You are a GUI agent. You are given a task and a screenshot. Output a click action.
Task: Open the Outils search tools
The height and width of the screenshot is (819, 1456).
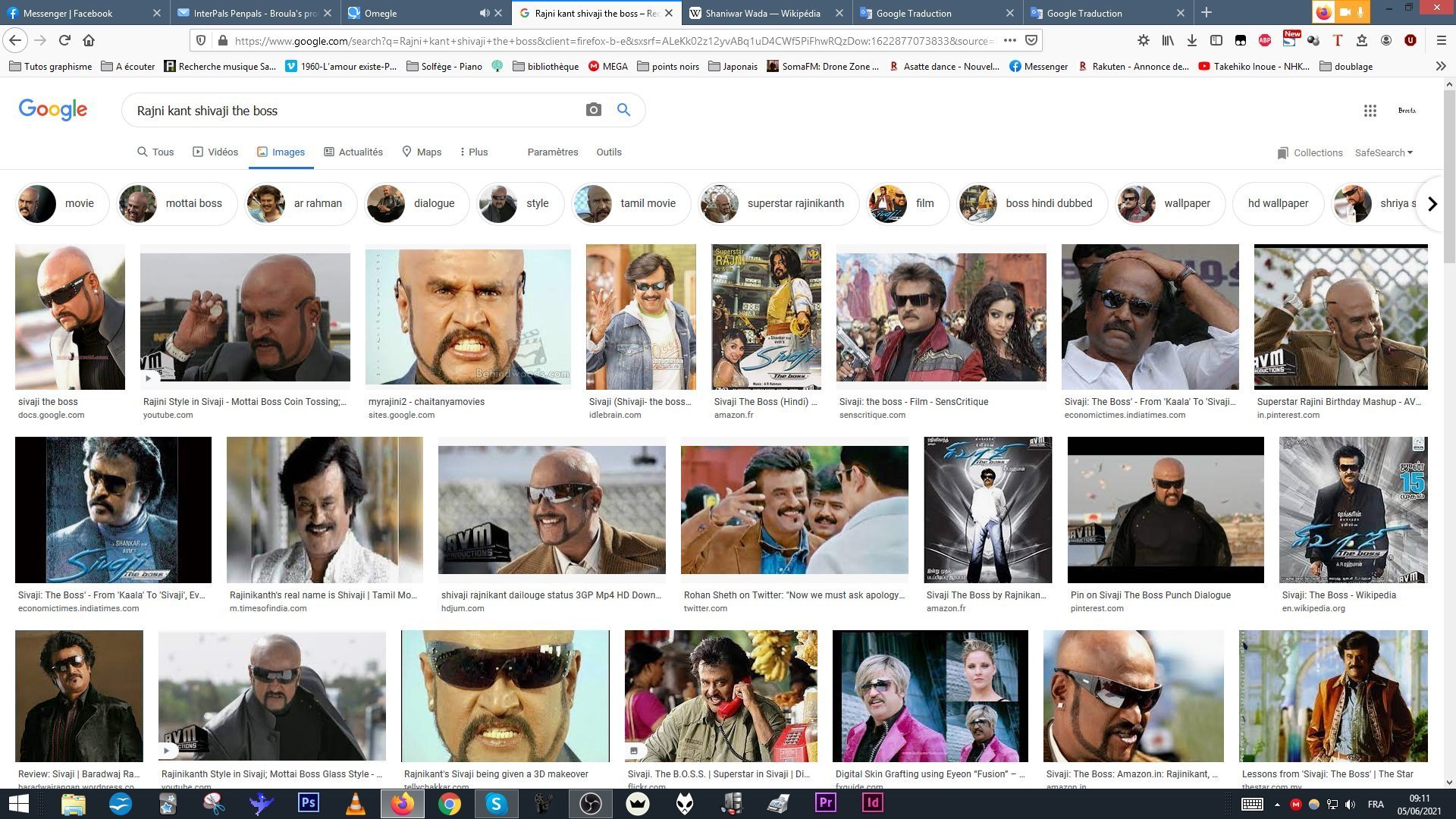608,152
